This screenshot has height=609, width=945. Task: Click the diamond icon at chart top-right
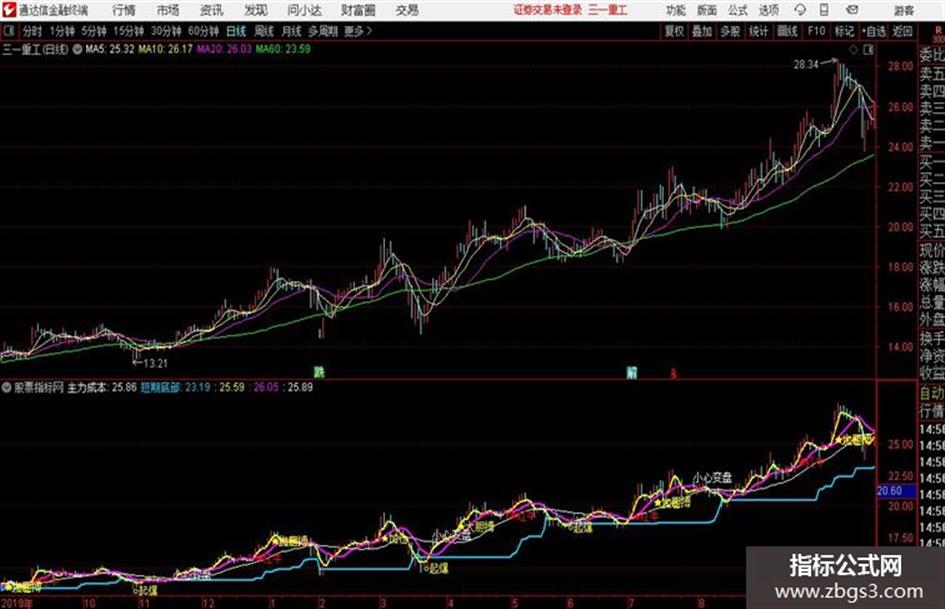click(853, 50)
